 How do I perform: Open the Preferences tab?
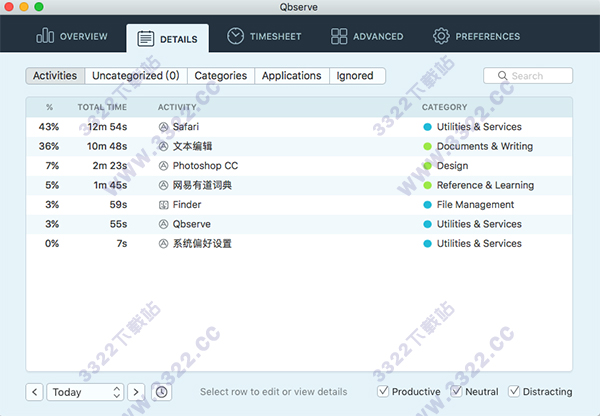tap(476, 36)
